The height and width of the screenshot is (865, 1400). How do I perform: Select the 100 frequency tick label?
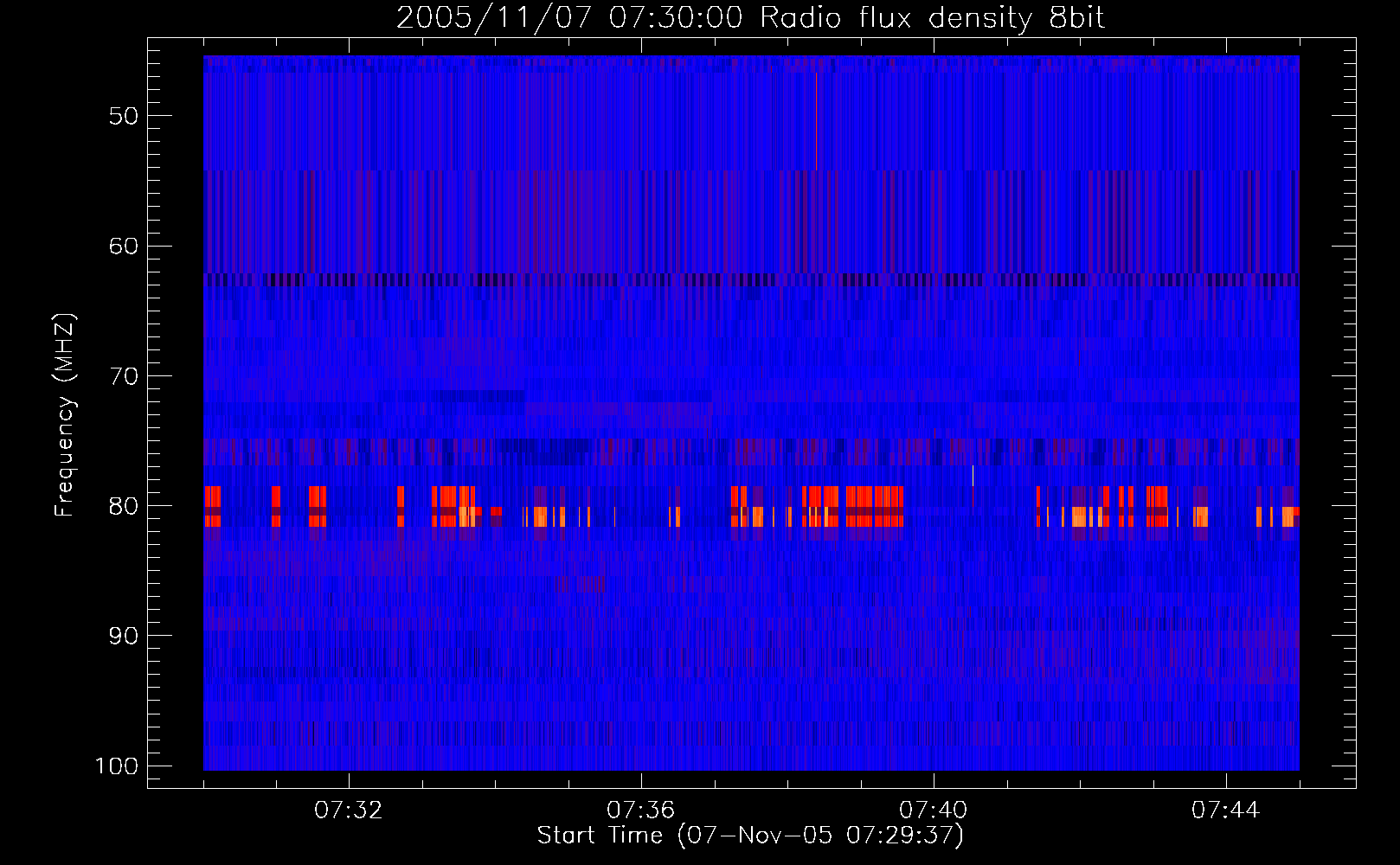click(x=117, y=766)
